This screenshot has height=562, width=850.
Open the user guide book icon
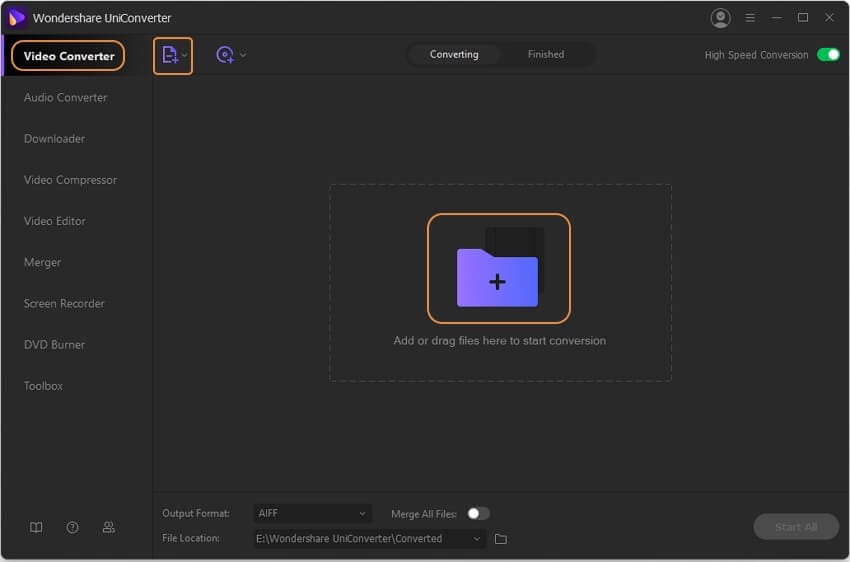point(36,527)
